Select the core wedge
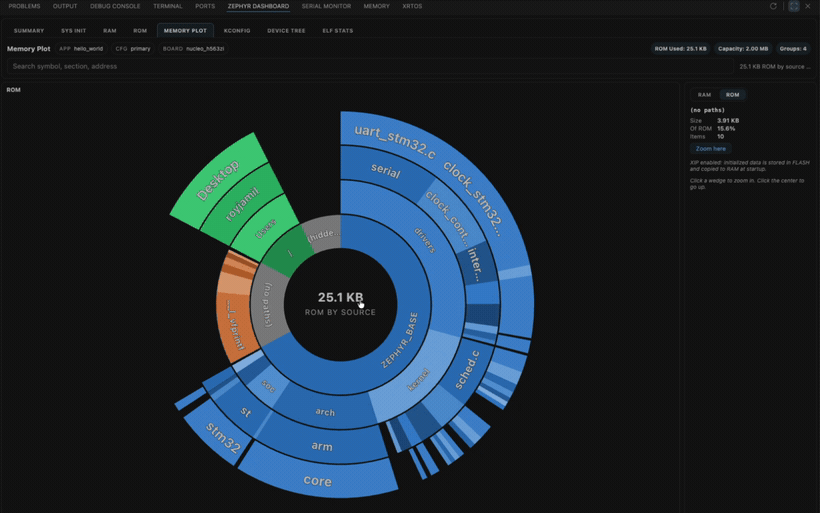 click(317, 481)
